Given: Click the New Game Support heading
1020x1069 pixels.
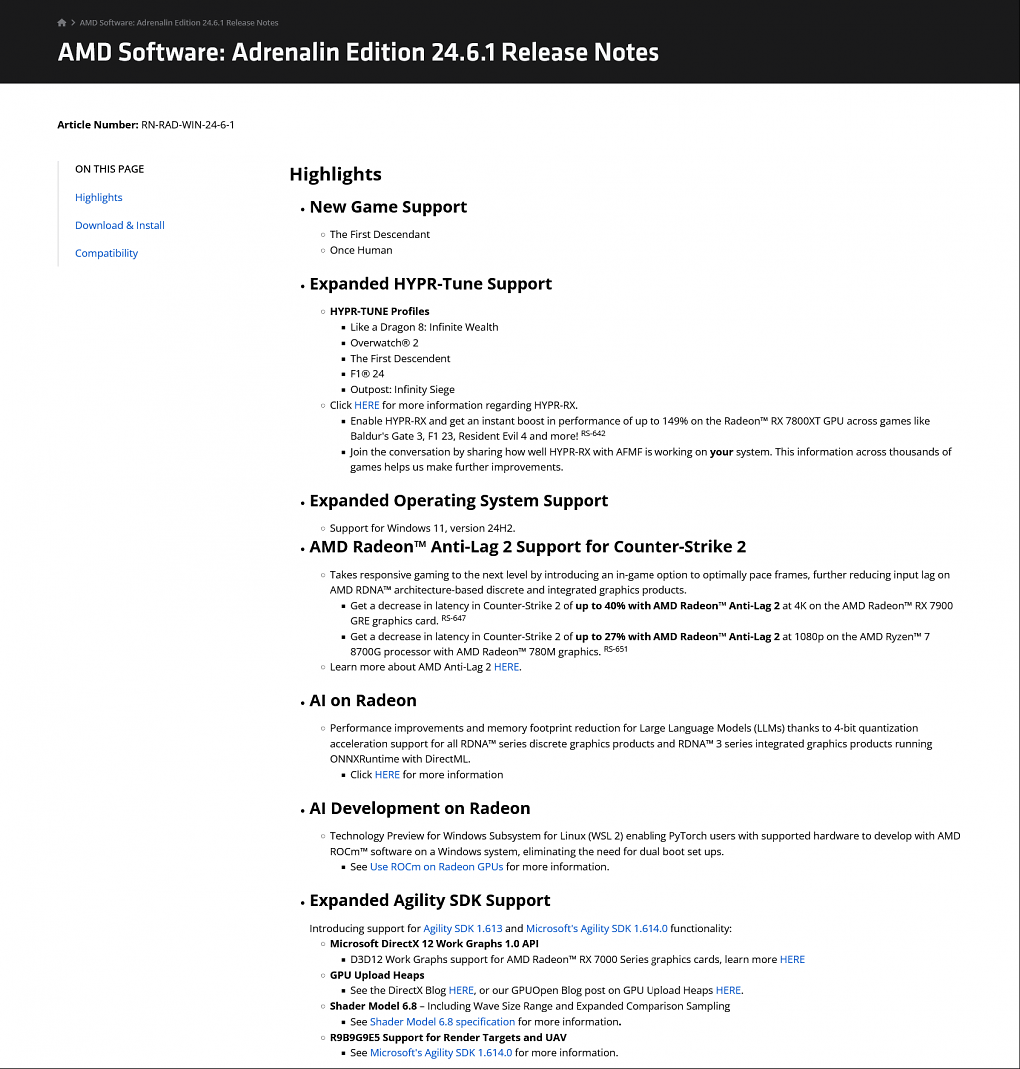Looking at the screenshot, I should coord(388,207).
